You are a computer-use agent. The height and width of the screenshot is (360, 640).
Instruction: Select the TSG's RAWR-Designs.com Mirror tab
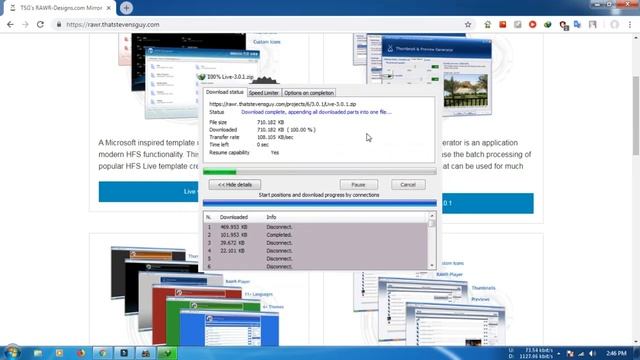tap(60, 8)
